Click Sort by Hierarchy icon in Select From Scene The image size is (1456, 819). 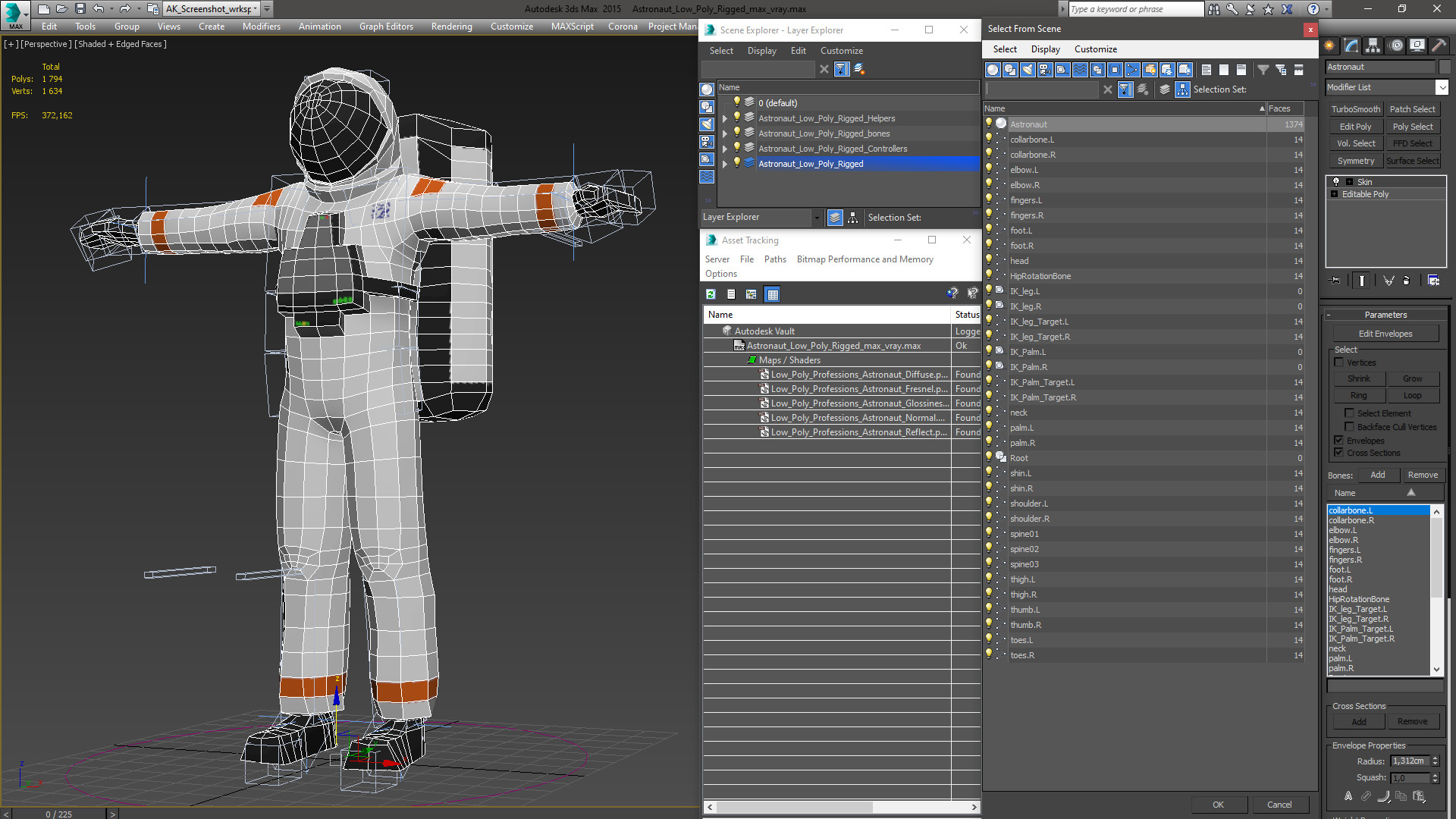[1183, 89]
